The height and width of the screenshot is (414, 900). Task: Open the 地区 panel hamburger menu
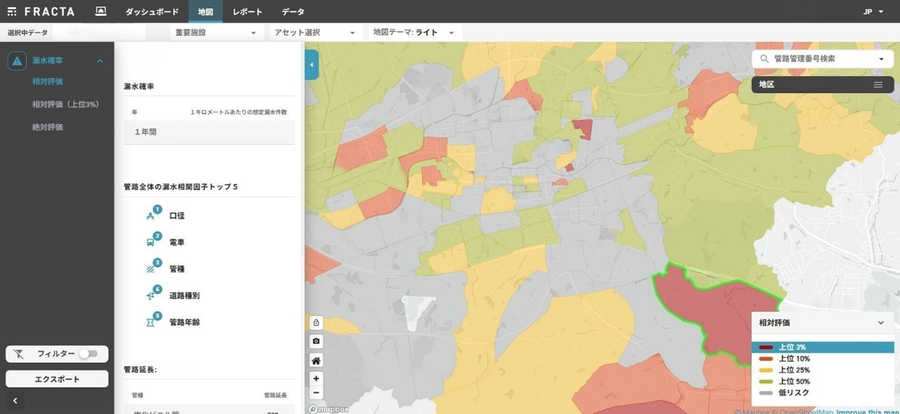878,85
